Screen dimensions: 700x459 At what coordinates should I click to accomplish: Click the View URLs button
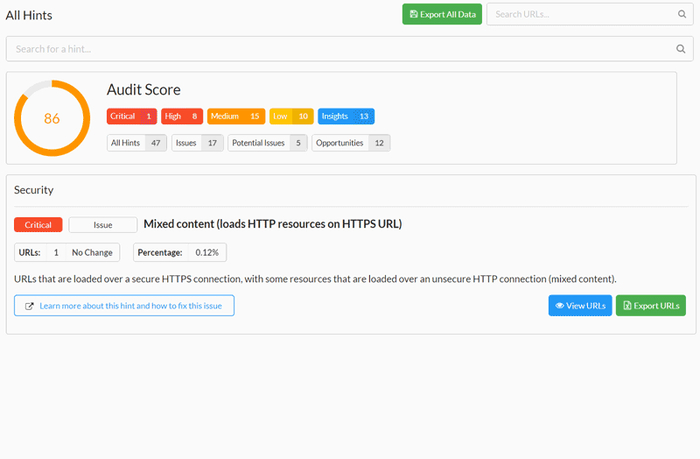tap(580, 305)
